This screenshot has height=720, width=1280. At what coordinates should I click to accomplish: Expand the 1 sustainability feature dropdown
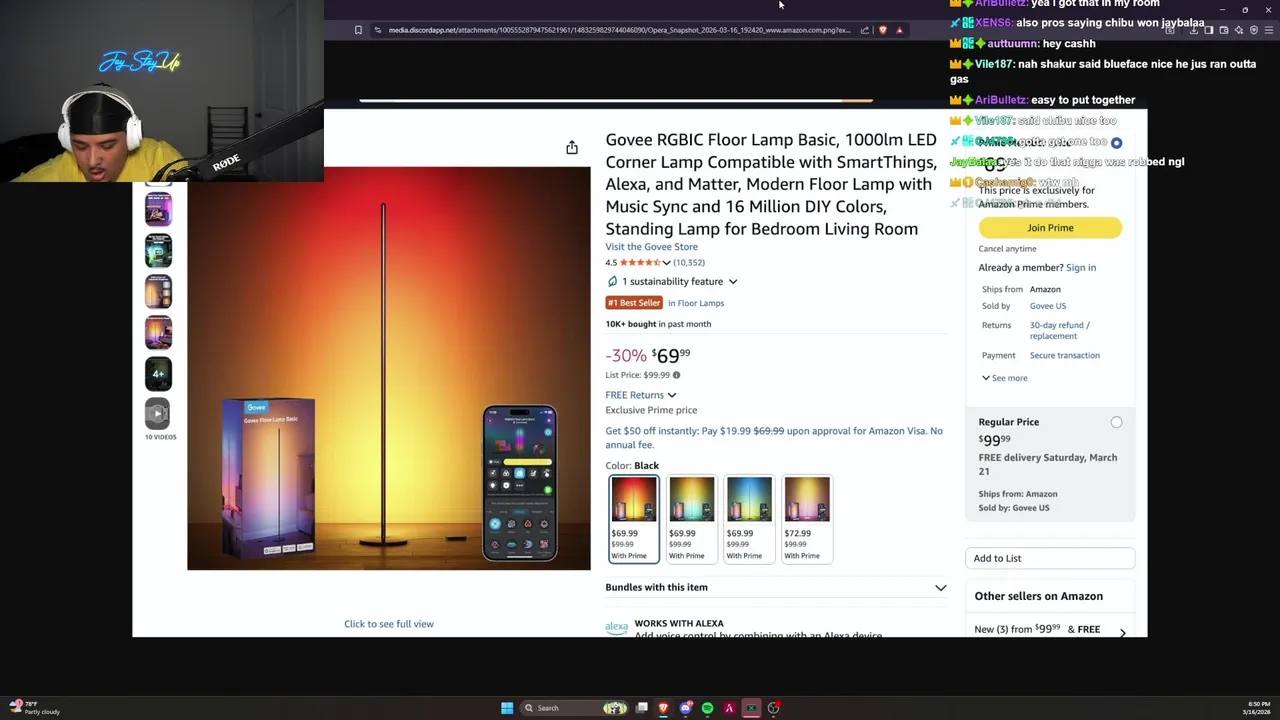733,282
